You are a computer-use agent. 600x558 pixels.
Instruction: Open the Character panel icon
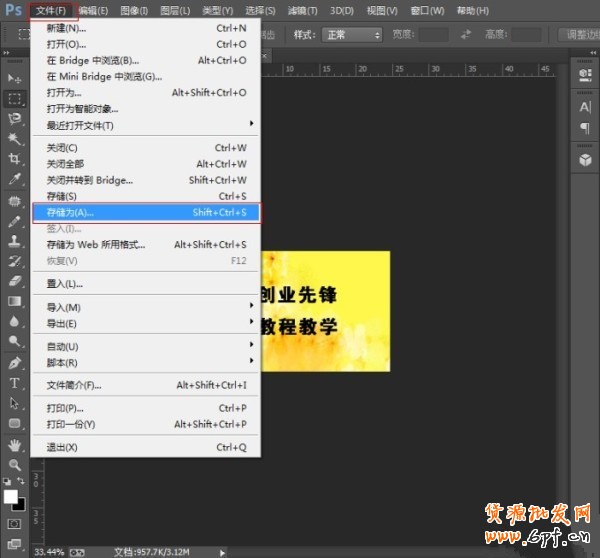pyautogui.click(x=585, y=107)
